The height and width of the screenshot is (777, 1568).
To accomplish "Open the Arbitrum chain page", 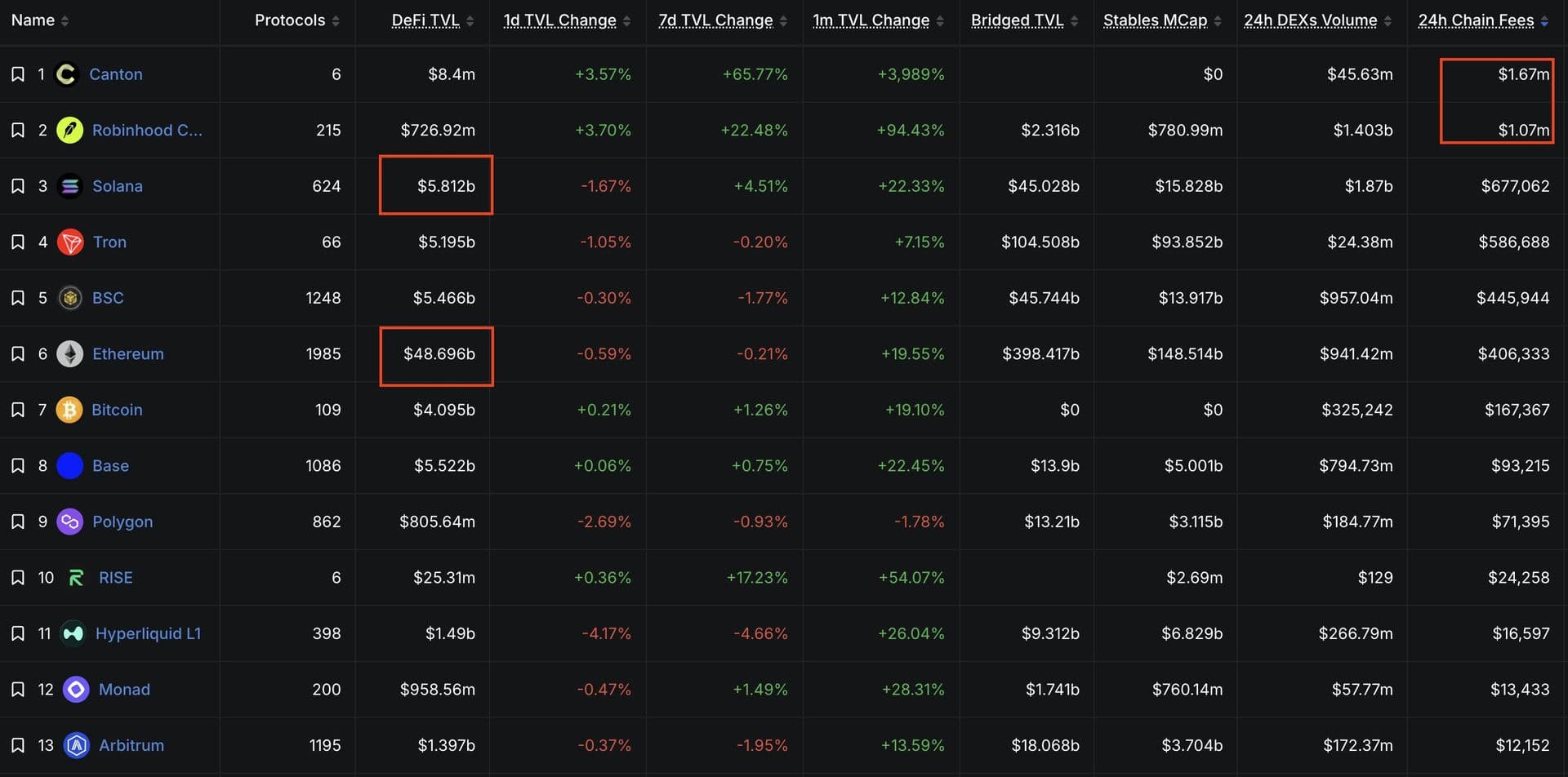I will (131, 745).
